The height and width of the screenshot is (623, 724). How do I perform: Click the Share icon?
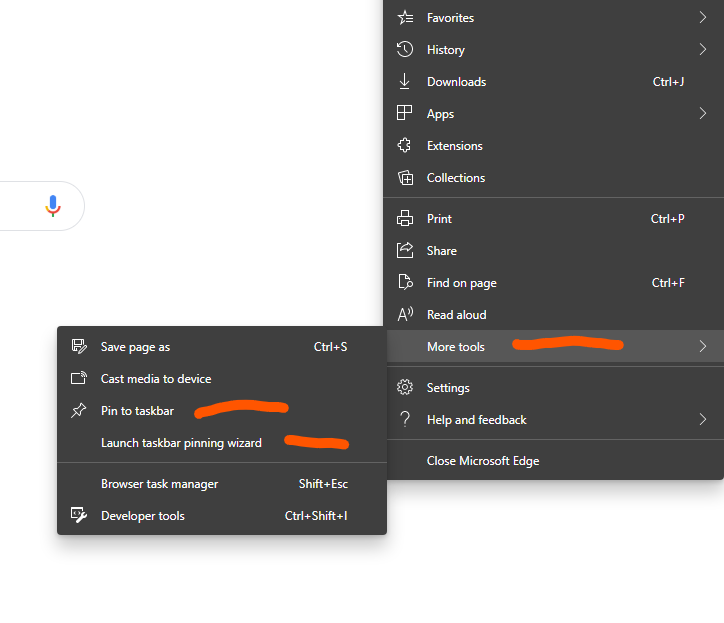pos(405,250)
